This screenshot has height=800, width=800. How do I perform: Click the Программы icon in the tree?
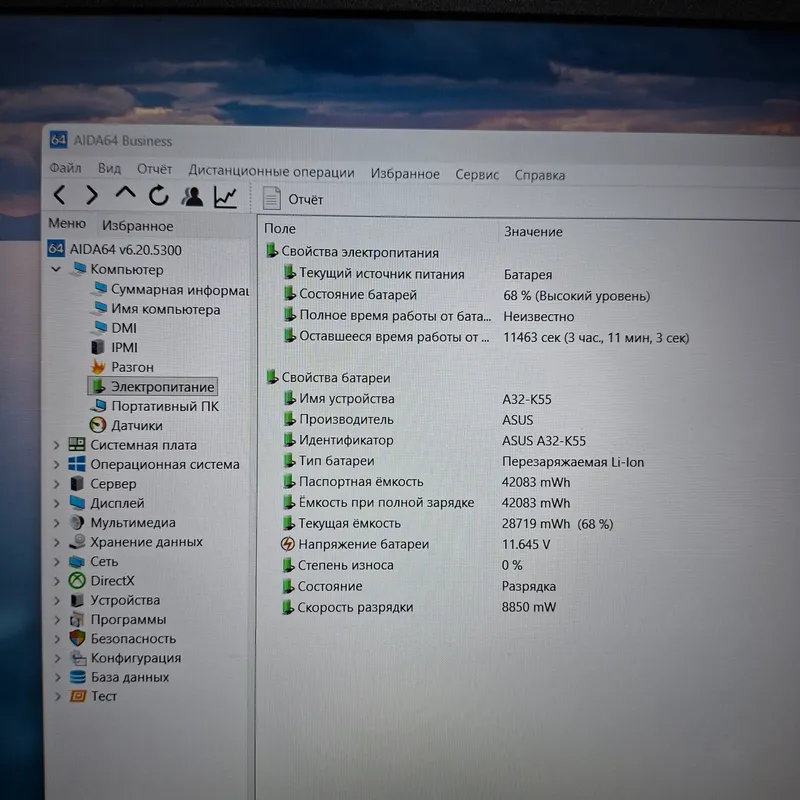click(x=77, y=619)
